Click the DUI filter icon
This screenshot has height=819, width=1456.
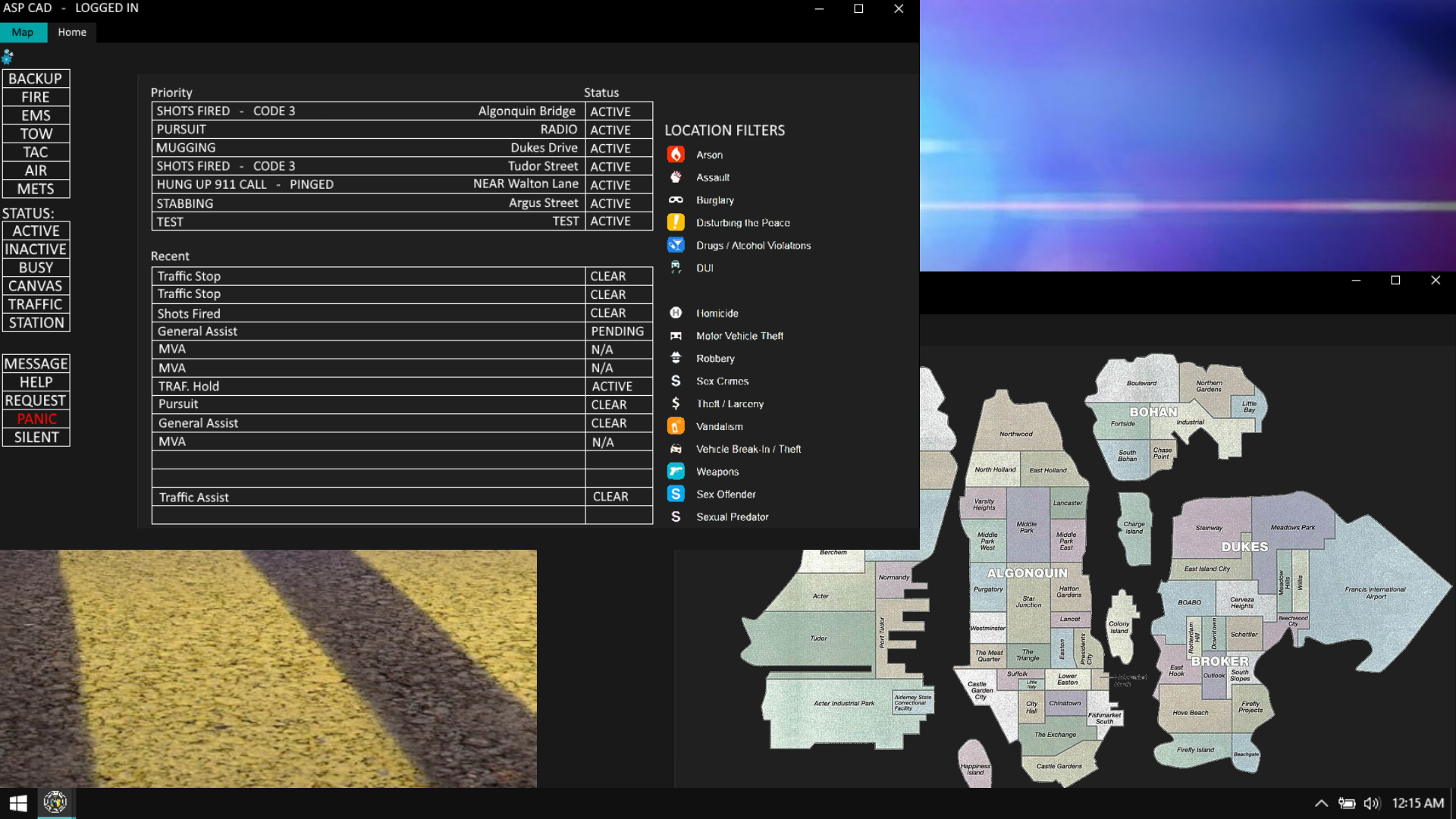[676, 268]
